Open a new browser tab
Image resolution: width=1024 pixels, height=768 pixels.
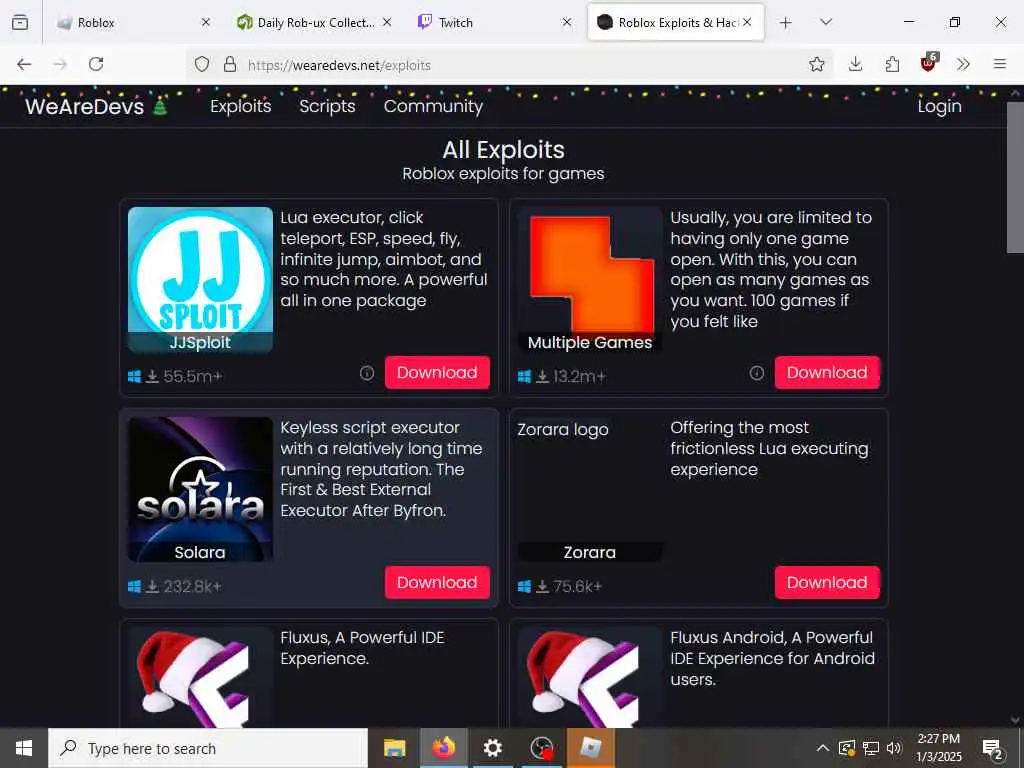pos(786,23)
